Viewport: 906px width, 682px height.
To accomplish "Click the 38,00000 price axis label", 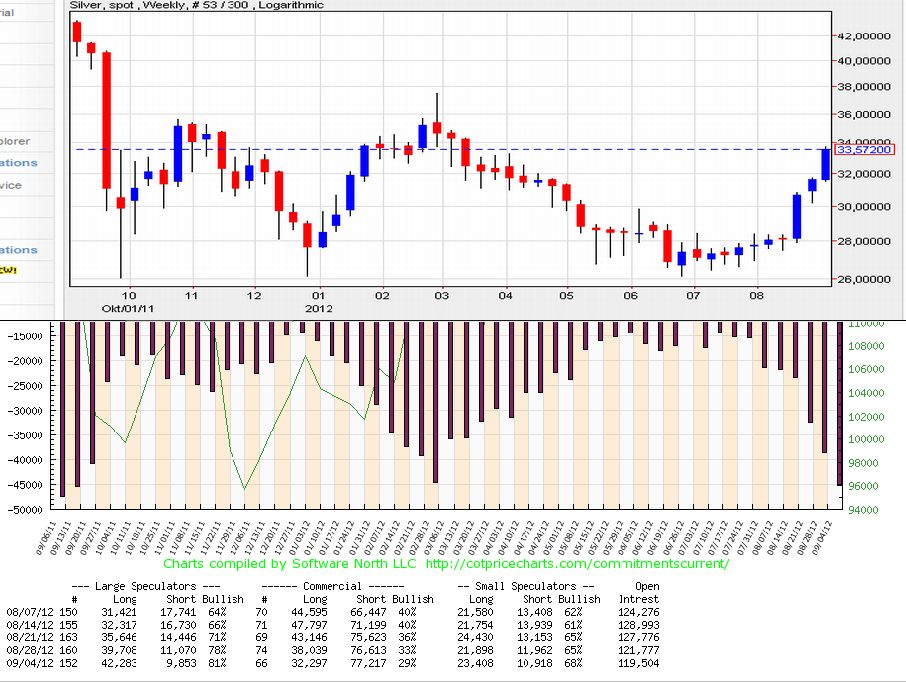I will point(864,87).
